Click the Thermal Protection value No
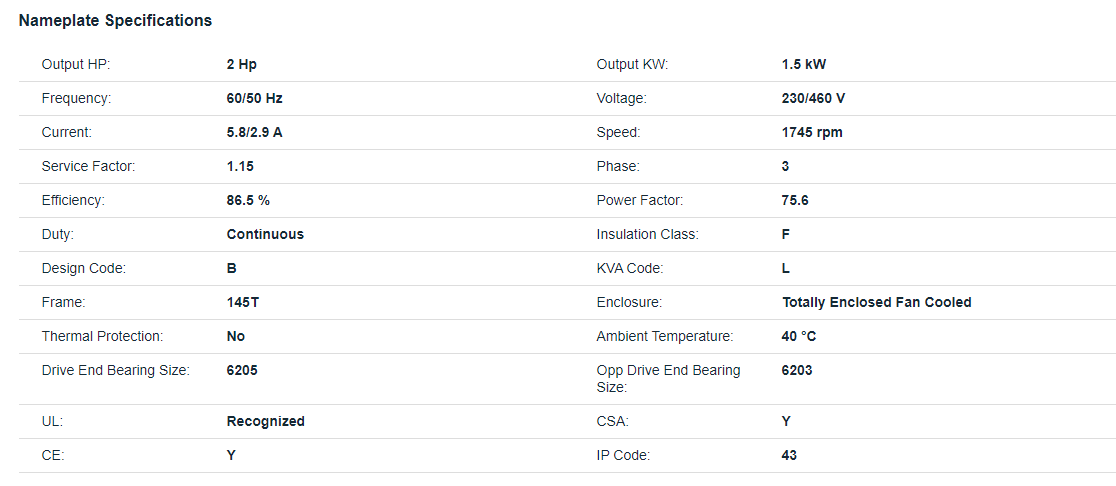This screenshot has width=1116, height=486. [236, 336]
